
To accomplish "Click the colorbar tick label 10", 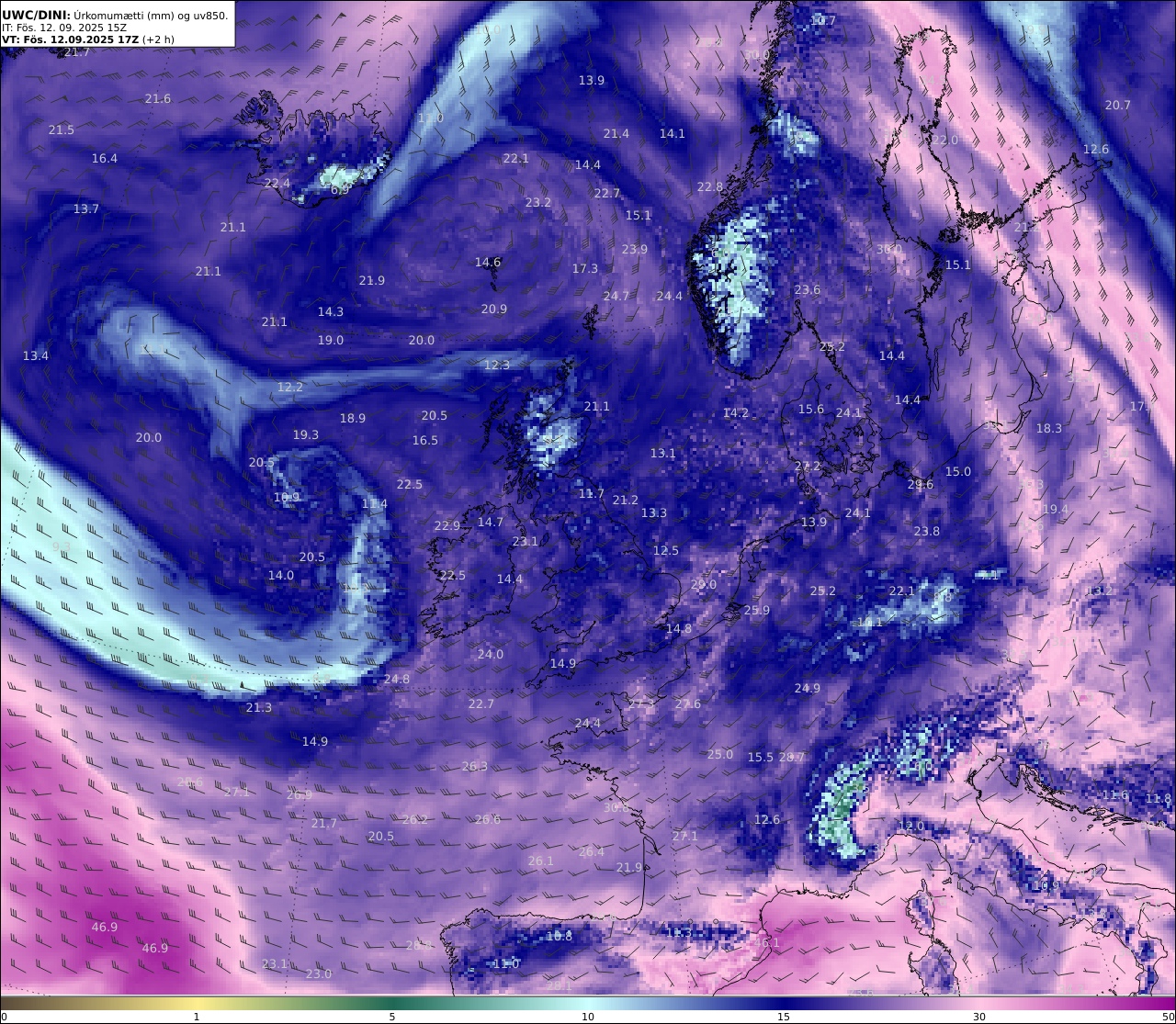I will pyautogui.click(x=588, y=1017).
